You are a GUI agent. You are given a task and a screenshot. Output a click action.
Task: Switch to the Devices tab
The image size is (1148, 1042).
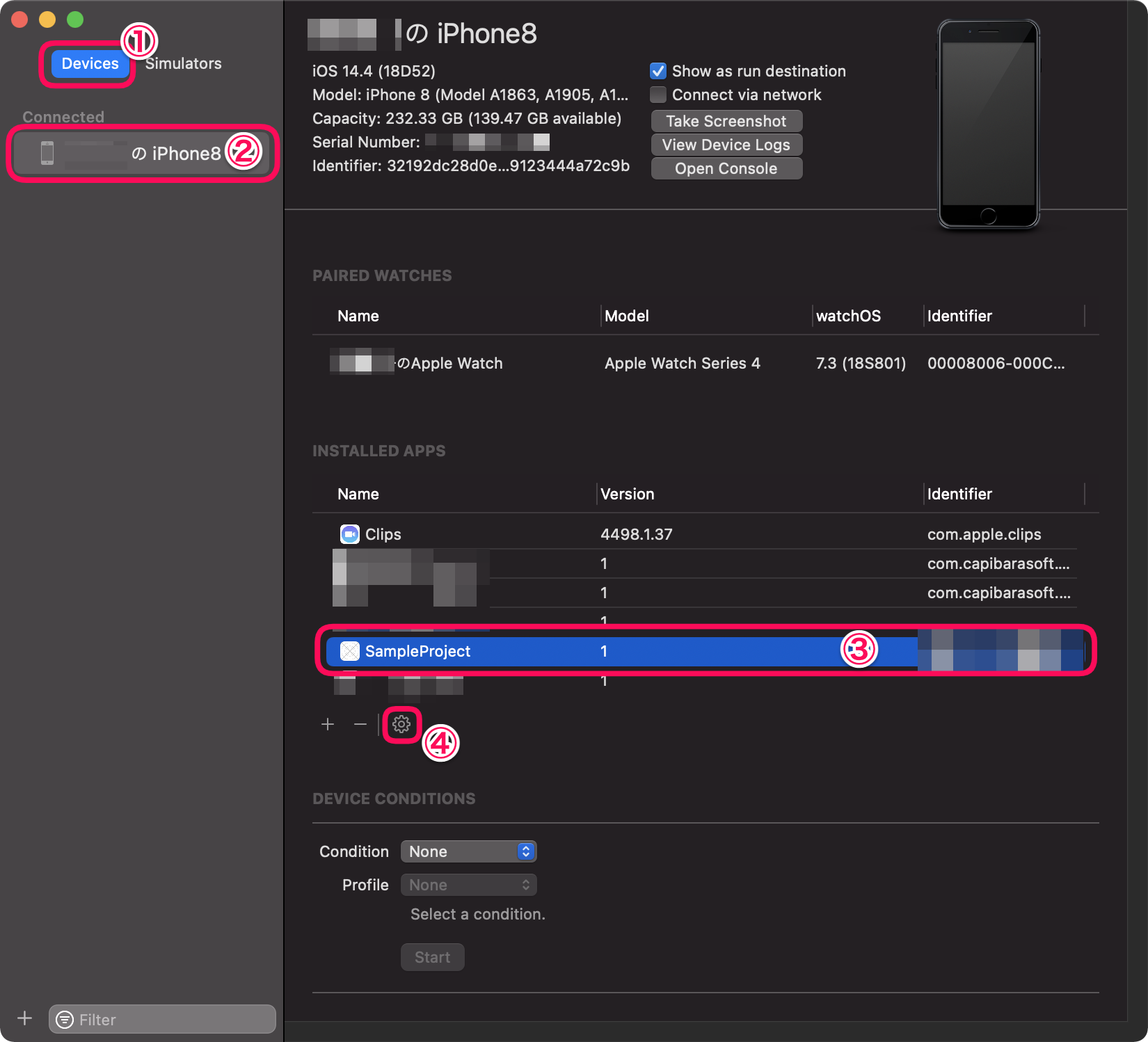pyautogui.click(x=90, y=63)
